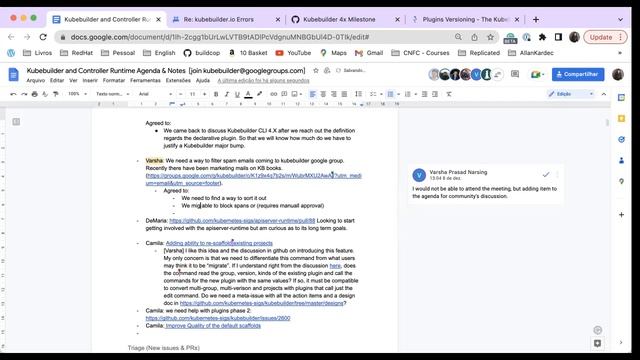Insert a link with the chain icon
640x360 pixels.
[273, 94]
